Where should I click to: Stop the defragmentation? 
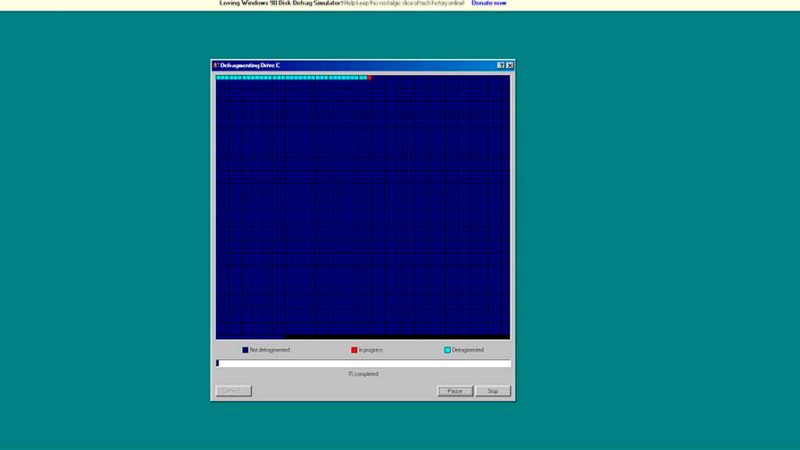point(493,391)
